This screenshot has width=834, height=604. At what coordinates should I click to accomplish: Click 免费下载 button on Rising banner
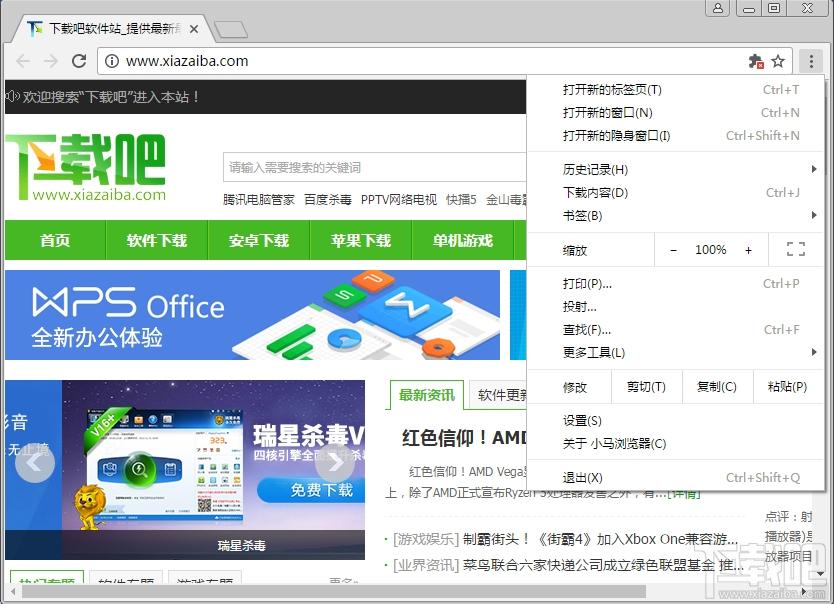[312, 489]
